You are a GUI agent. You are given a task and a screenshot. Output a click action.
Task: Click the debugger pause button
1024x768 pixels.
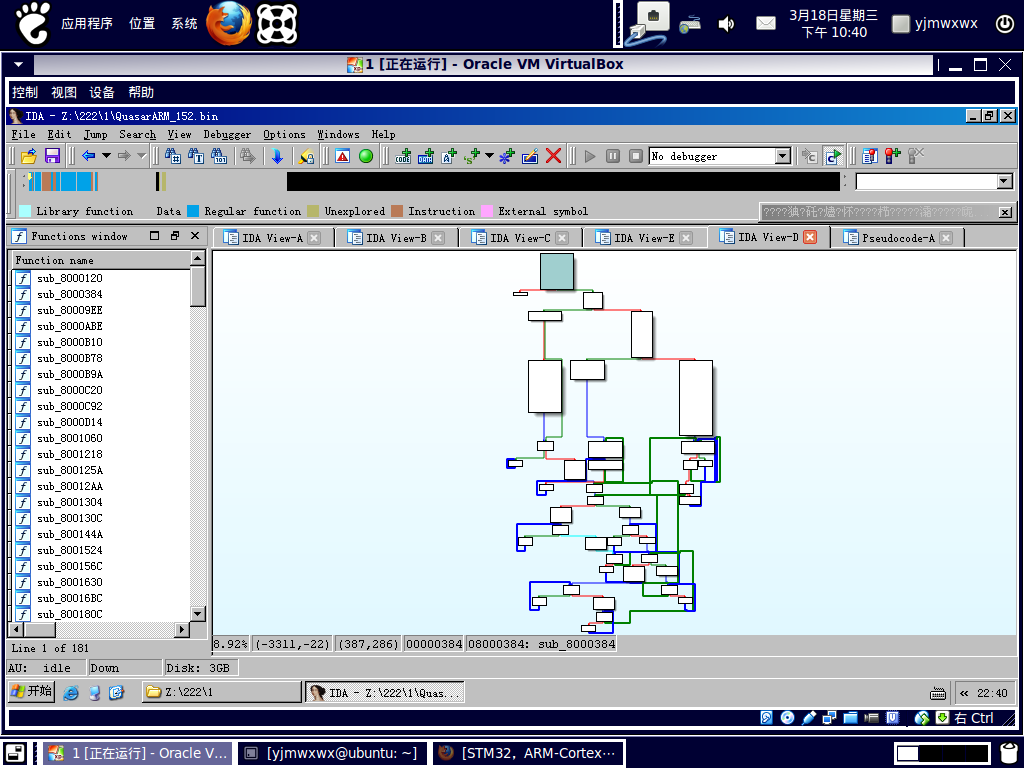pos(613,156)
